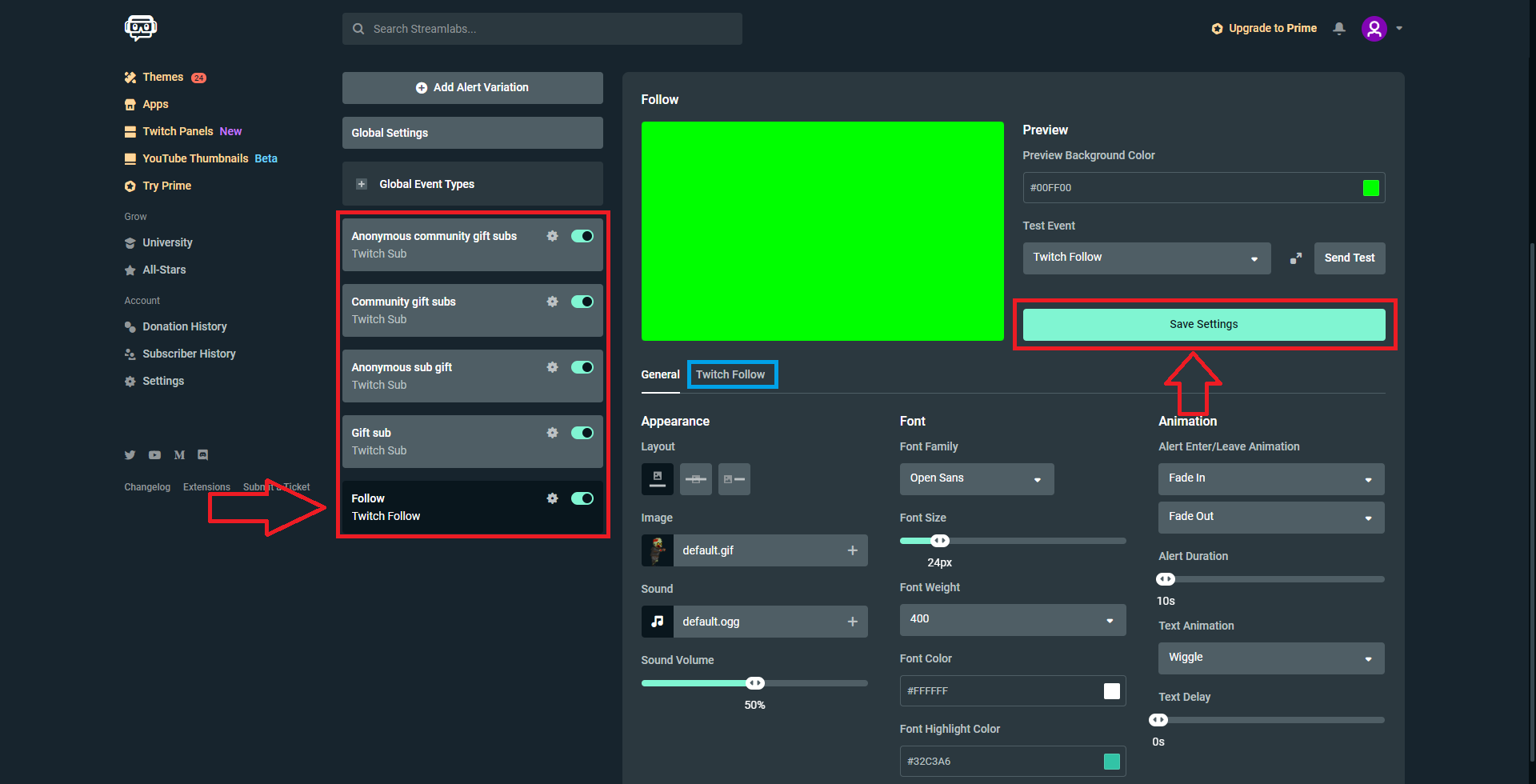Click the Font Color white swatch
This screenshot has width=1536, height=784.
(x=1112, y=691)
